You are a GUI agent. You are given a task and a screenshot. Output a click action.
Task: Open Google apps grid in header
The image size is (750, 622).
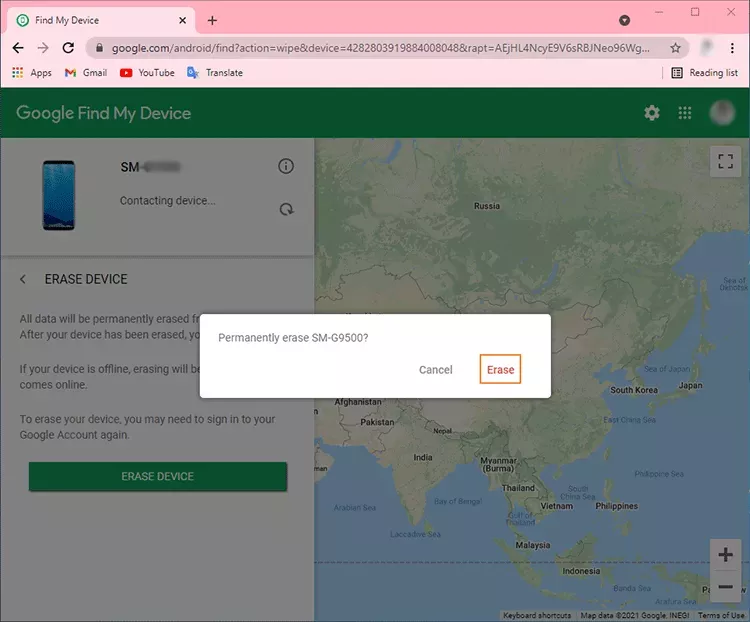(684, 113)
